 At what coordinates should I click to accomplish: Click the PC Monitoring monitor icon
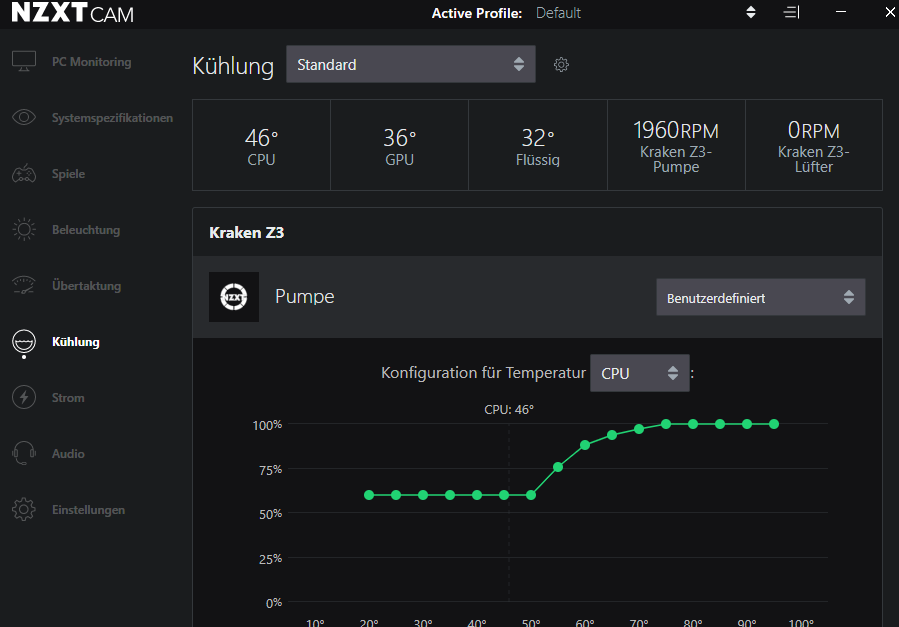[24, 61]
